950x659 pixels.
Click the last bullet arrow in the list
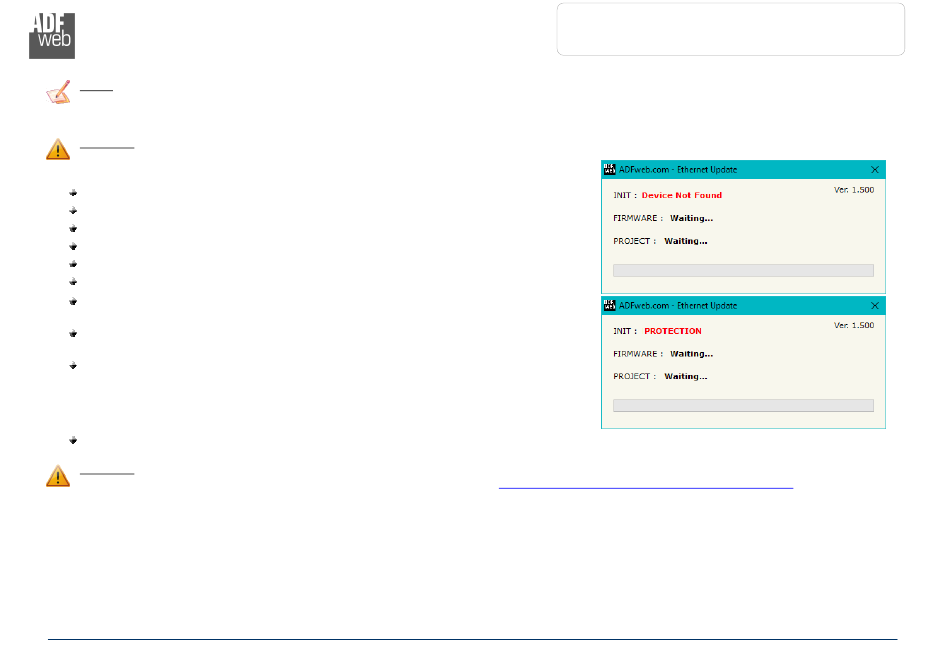pyautogui.click(x=74, y=440)
